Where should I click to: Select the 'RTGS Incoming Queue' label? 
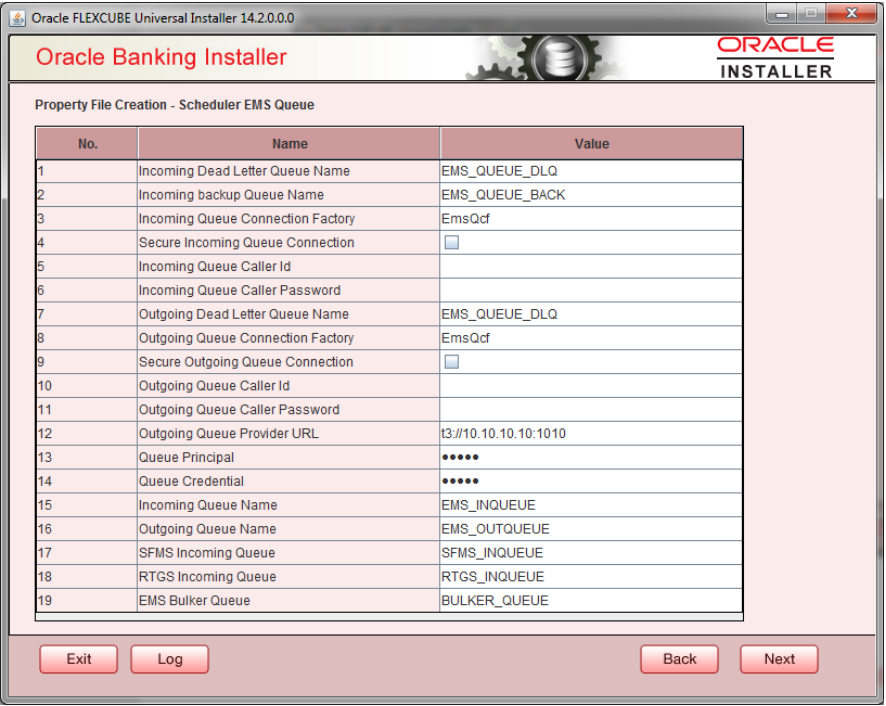point(207,577)
